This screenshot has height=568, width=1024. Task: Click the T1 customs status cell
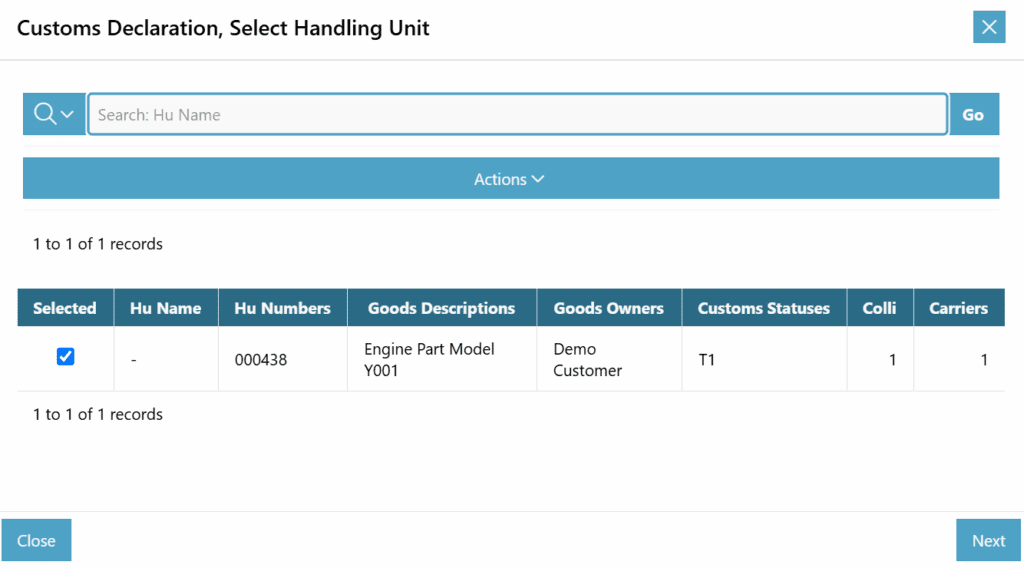point(707,360)
